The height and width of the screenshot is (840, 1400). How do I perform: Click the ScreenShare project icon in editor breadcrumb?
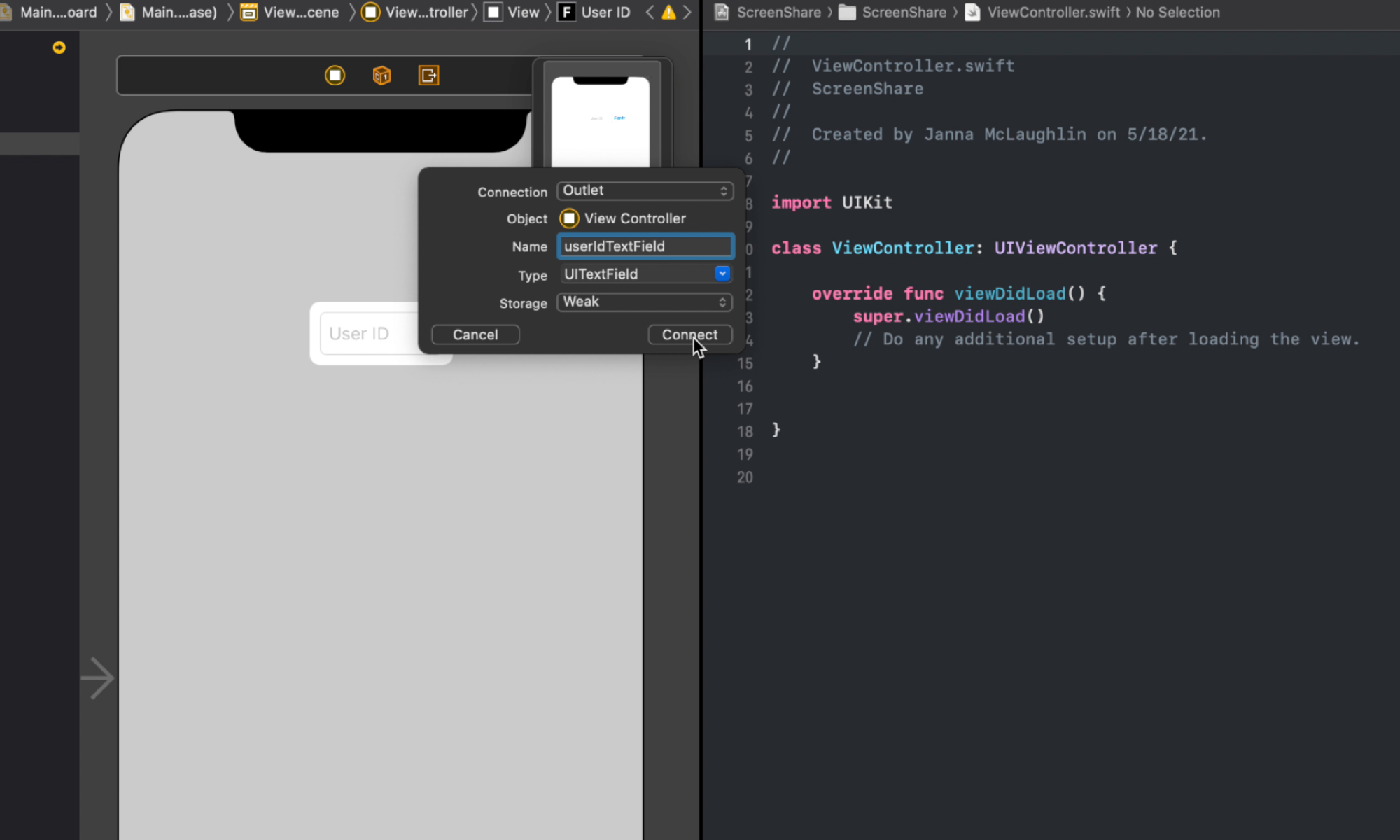(722, 13)
